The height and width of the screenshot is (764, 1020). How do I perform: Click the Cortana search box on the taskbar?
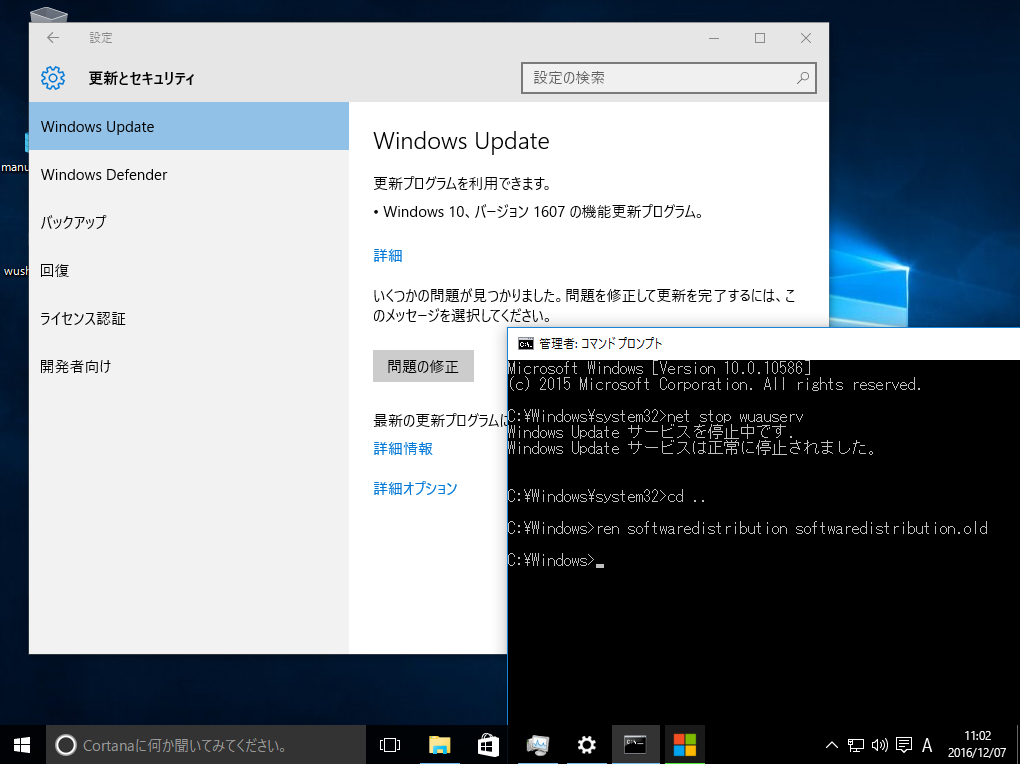[206, 744]
